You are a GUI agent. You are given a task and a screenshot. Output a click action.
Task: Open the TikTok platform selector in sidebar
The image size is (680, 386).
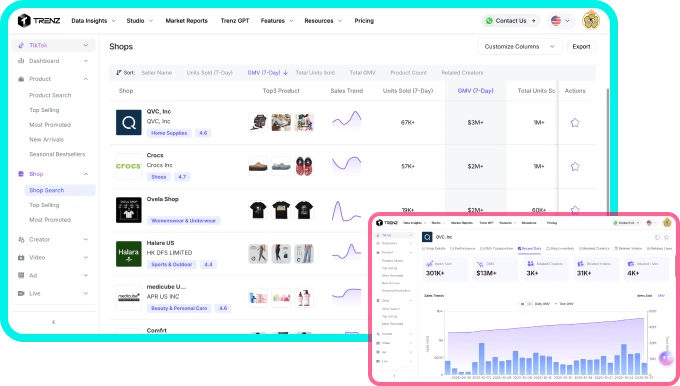(53, 45)
